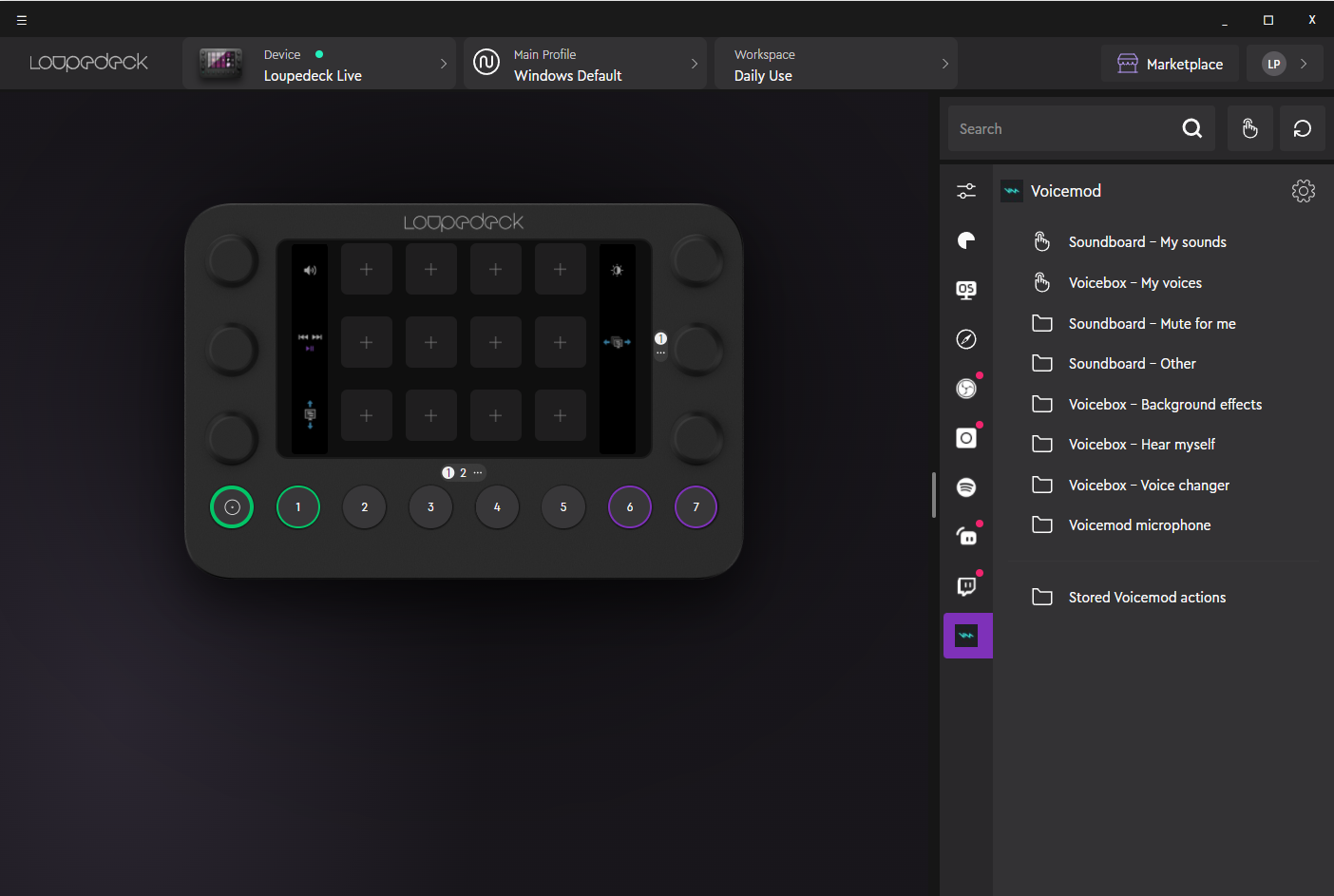
Task: Open the Marketplace
Action: [1170, 64]
